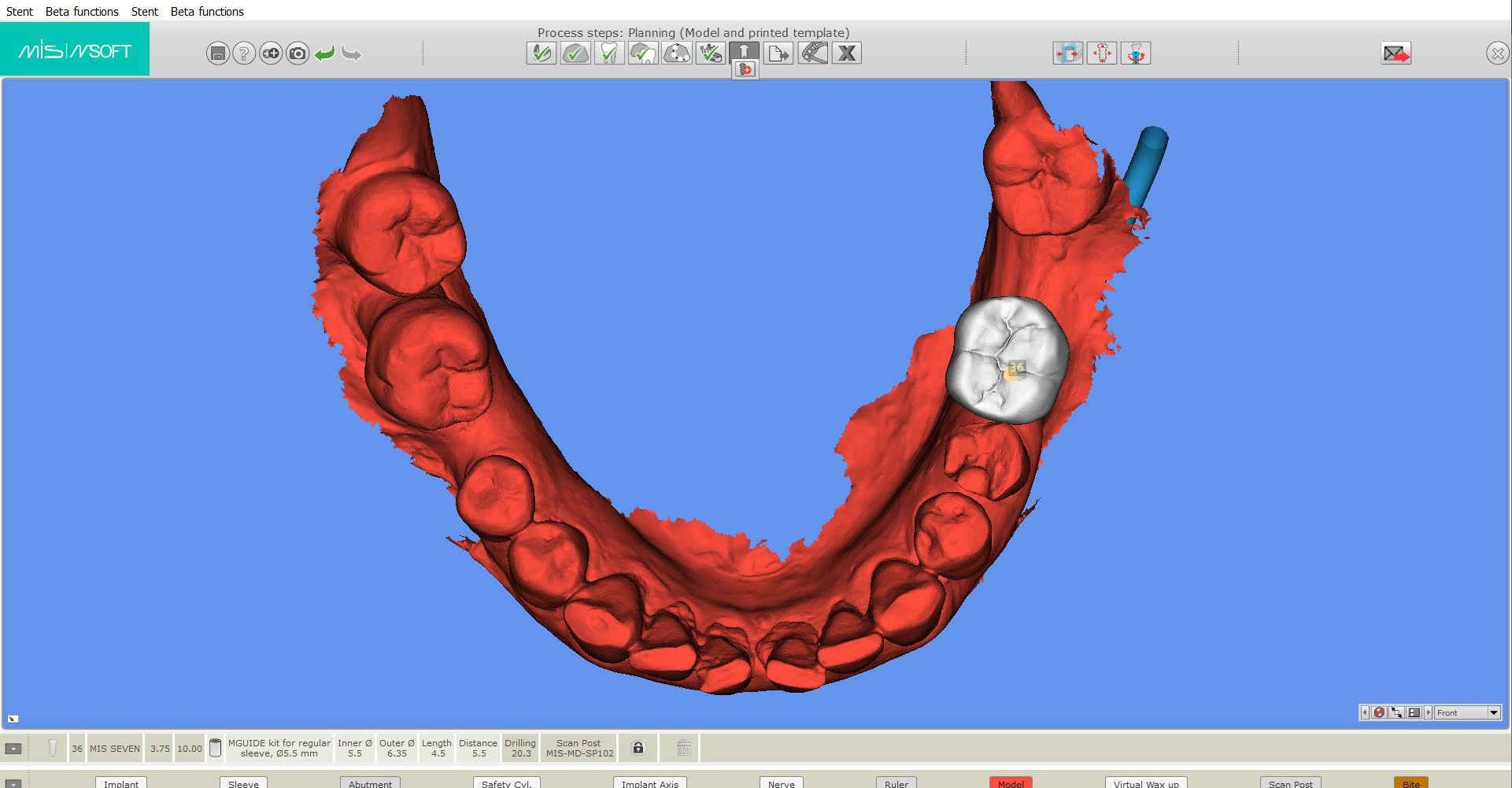This screenshot has width=1512, height=788.
Task: Click the 3.75 implant diameter value
Action: point(160,749)
